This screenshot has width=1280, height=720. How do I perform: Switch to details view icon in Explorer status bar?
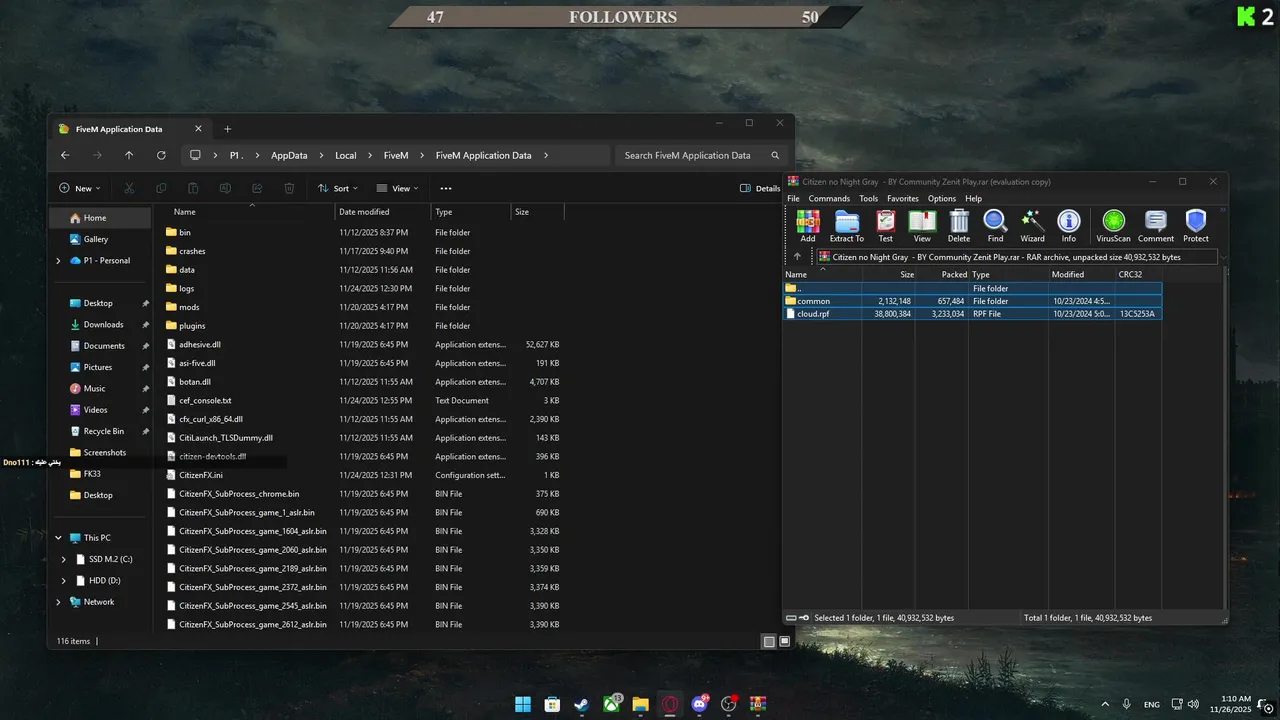(x=769, y=641)
